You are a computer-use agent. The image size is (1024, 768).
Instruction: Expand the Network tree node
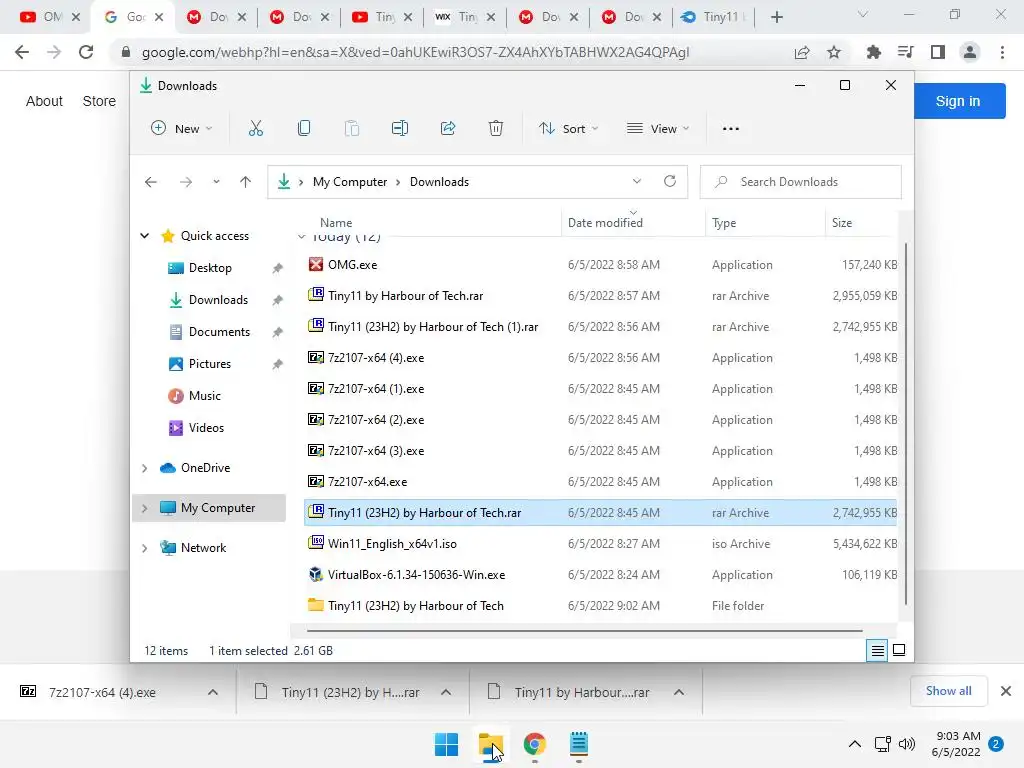tap(144, 548)
